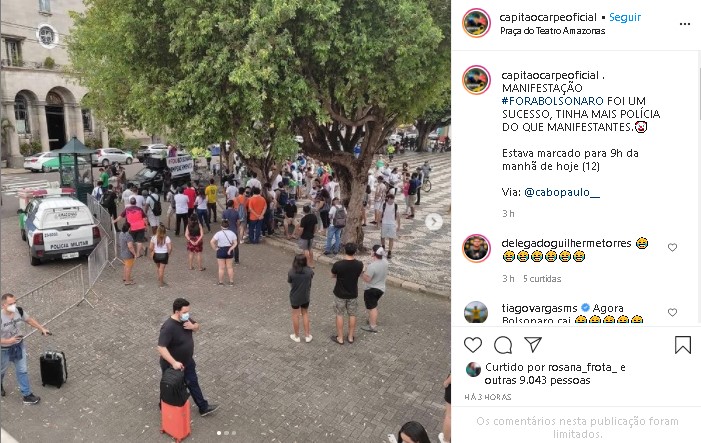The width and height of the screenshot is (701, 443).
Task: Show the list of outras 9.043 pessoas
Action: click(x=537, y=380)
